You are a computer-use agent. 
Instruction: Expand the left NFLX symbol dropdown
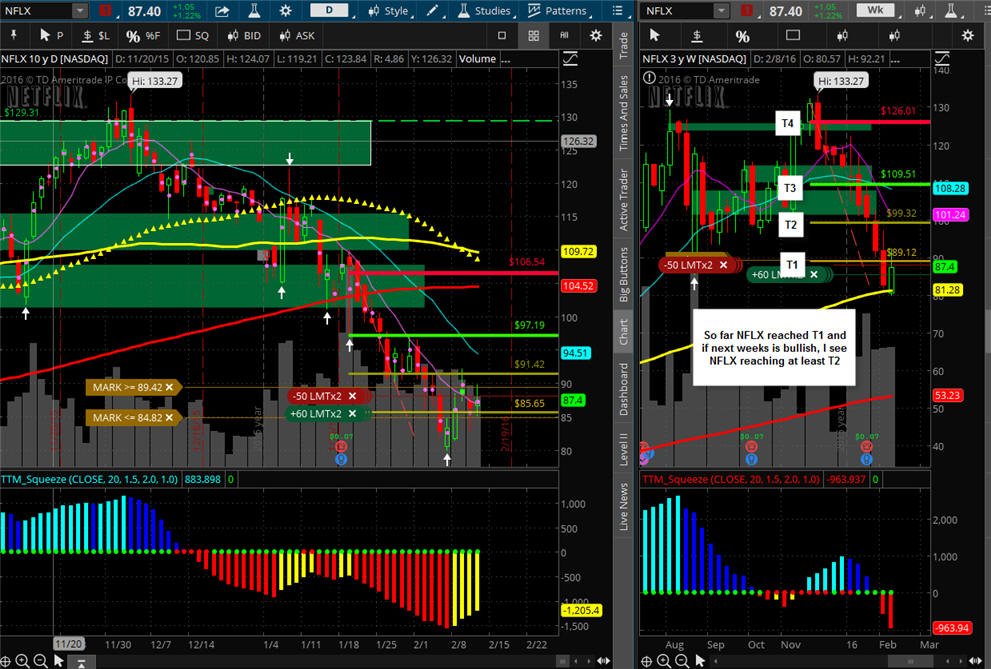80,11
